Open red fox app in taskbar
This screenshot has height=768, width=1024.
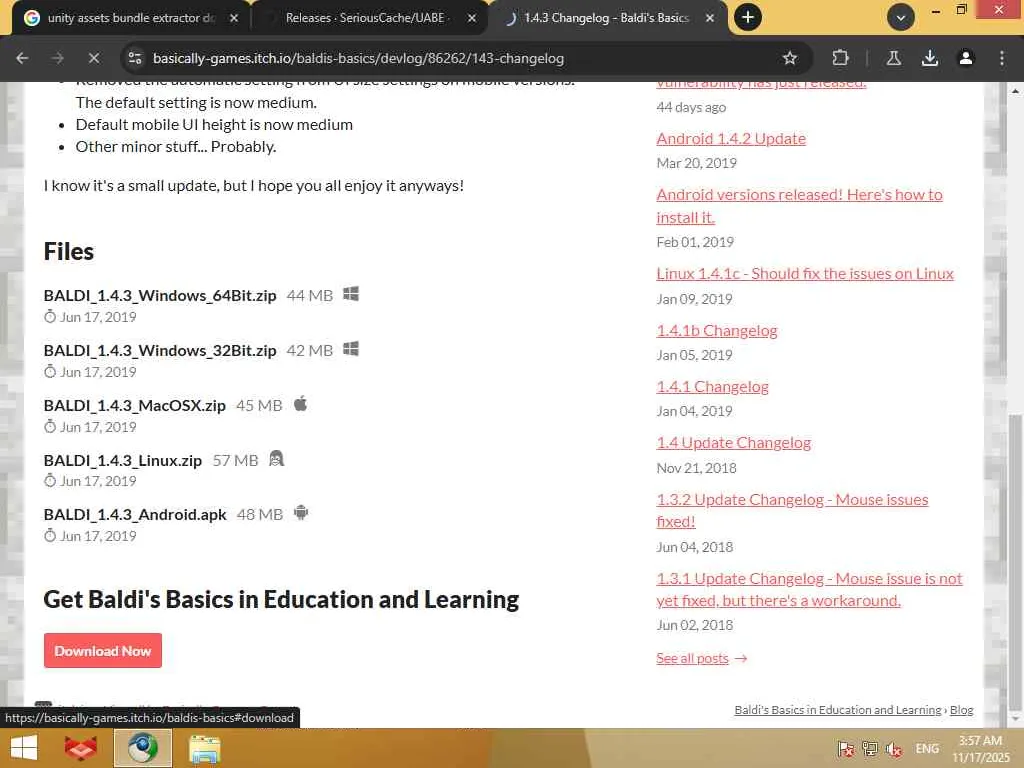point(80,748)
